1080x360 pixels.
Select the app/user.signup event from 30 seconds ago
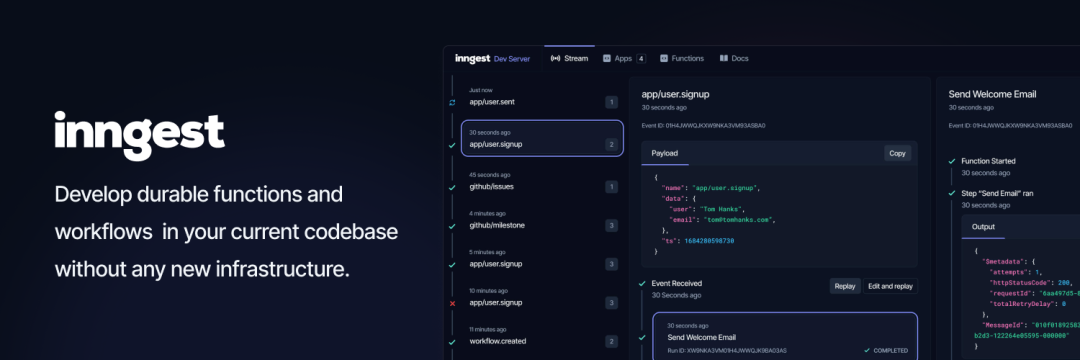542,138
